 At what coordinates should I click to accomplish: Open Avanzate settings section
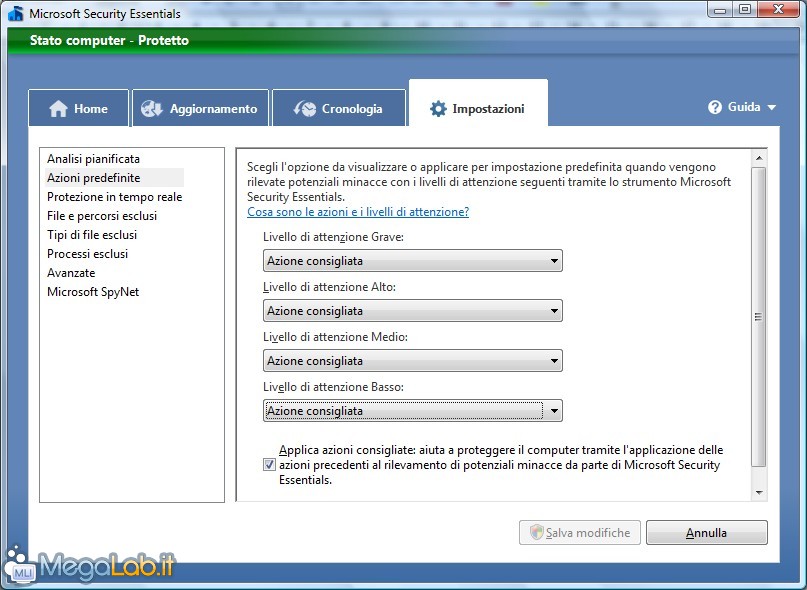(71, 273)
